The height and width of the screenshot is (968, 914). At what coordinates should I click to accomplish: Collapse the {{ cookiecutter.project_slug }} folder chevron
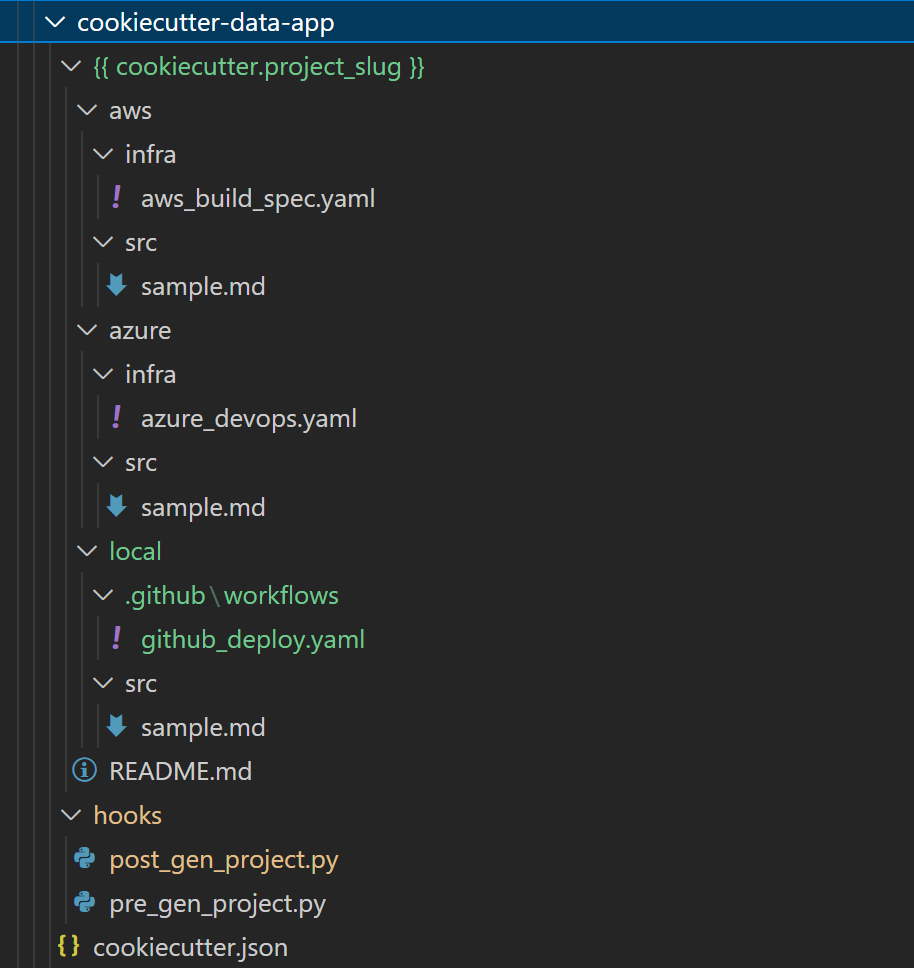pyautogui.click(x=72, y=66)
